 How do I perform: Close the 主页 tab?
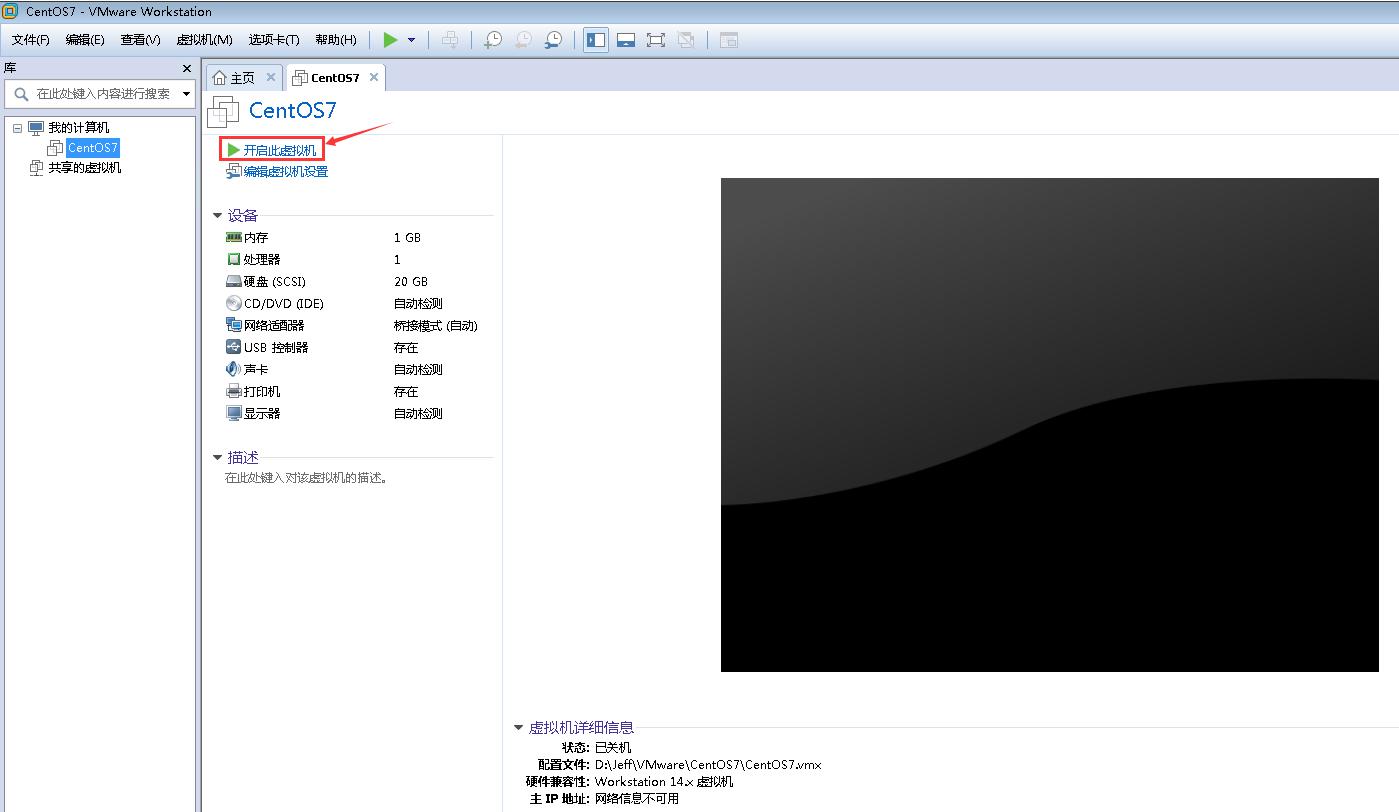coord(271,77)
